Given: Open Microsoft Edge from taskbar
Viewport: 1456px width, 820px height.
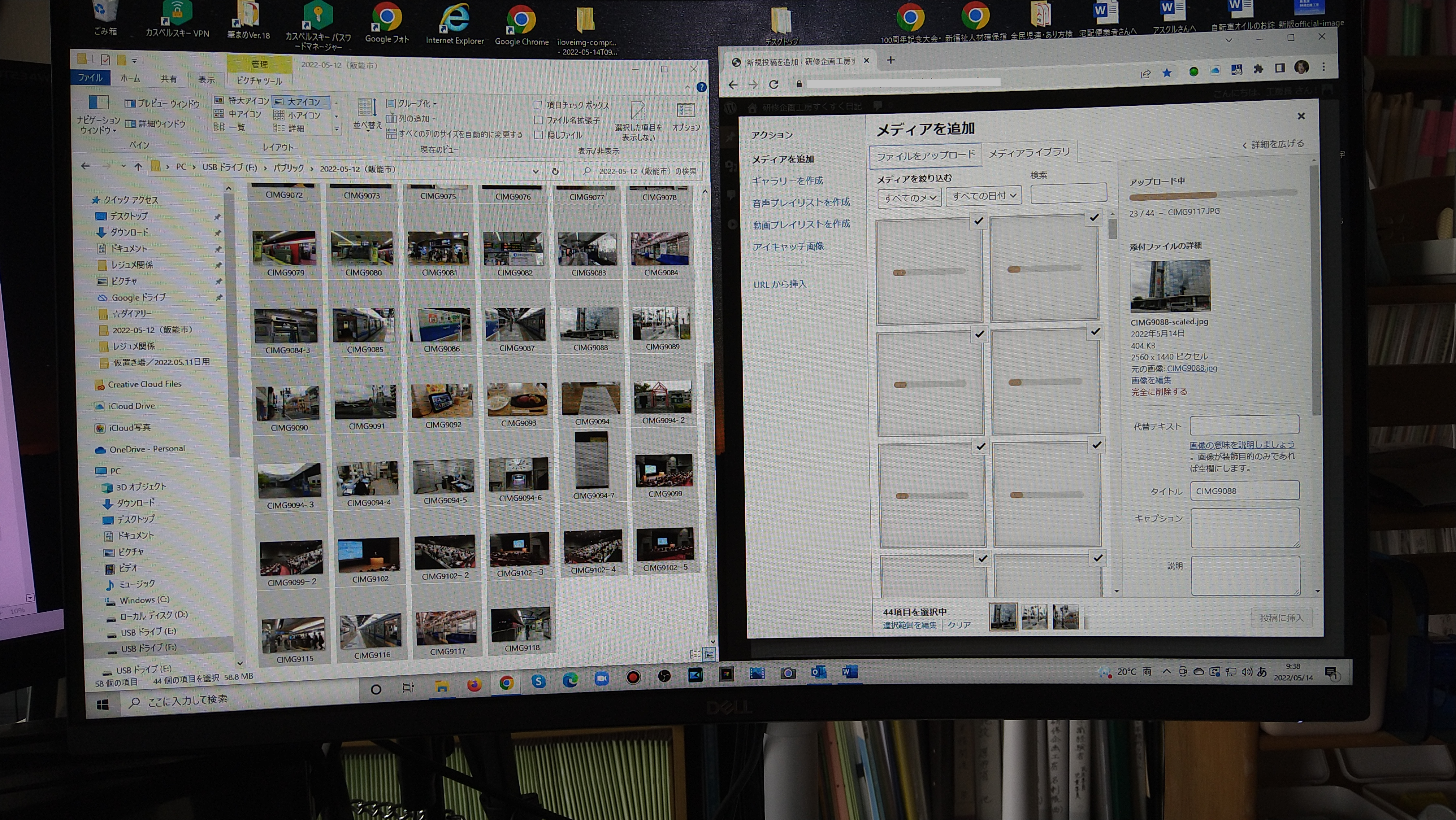Looking at the screenshot, I should pos(570,681).
